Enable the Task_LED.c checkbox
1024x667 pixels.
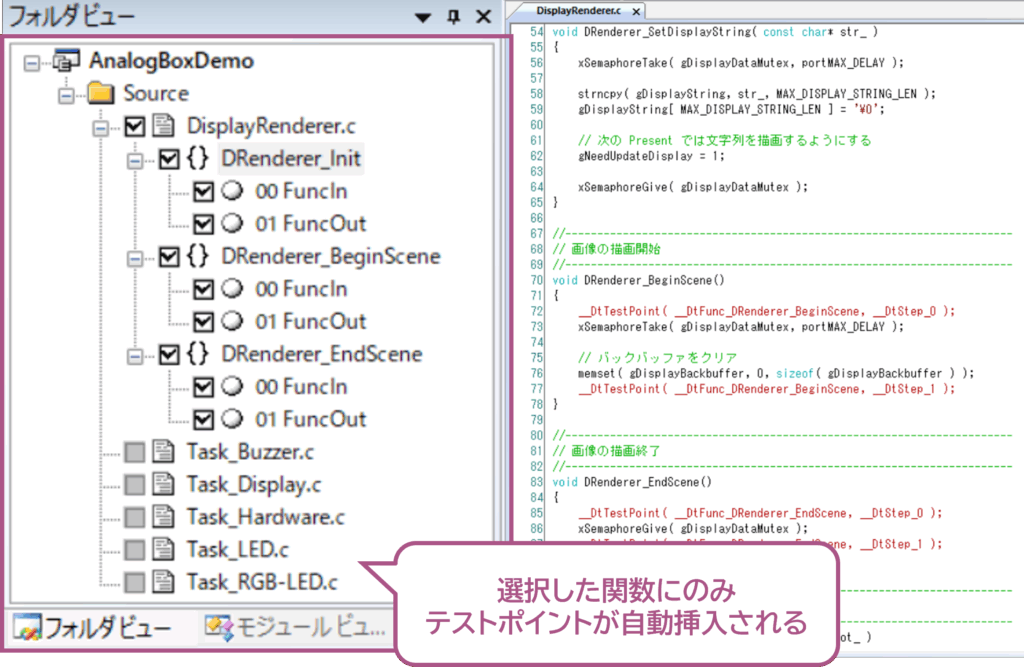click(x=135, y=549)
